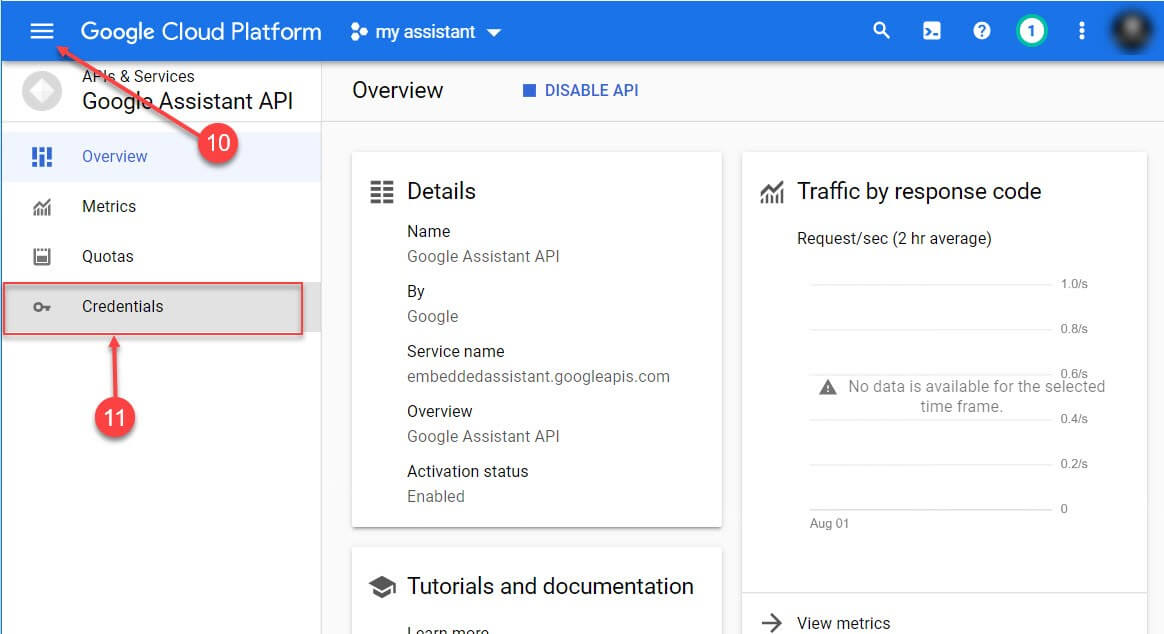The height and width of the screenshot is (634, 1164).
Task: Select Overview in the sidebar
Action: (x=114, y=156)
